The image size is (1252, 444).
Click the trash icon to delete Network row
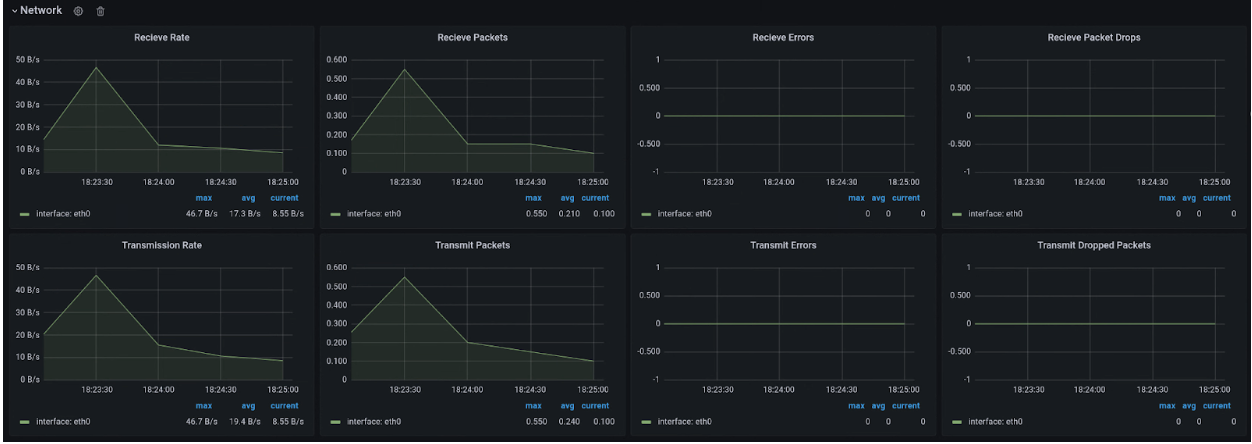[x=99, y=11]
